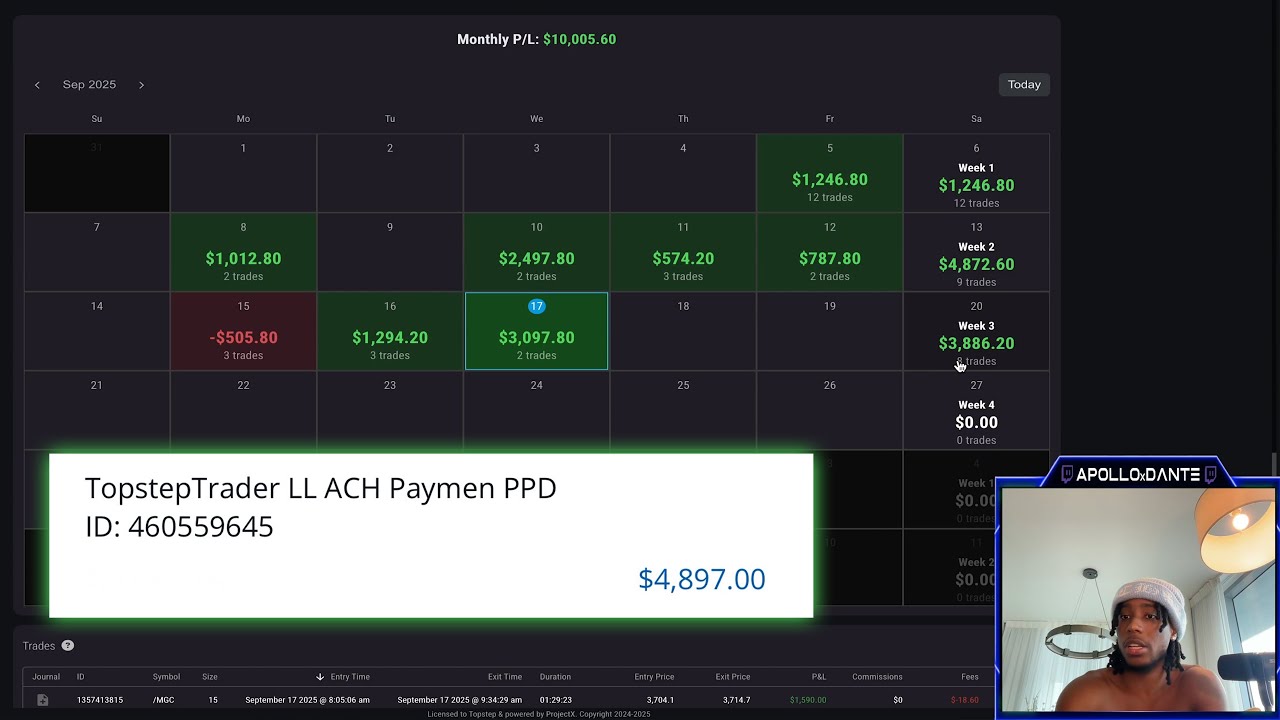The image size is (1280, 720).
Task: Click the ACH payment amount $4,897.00
Action: (x=702, y=579)
